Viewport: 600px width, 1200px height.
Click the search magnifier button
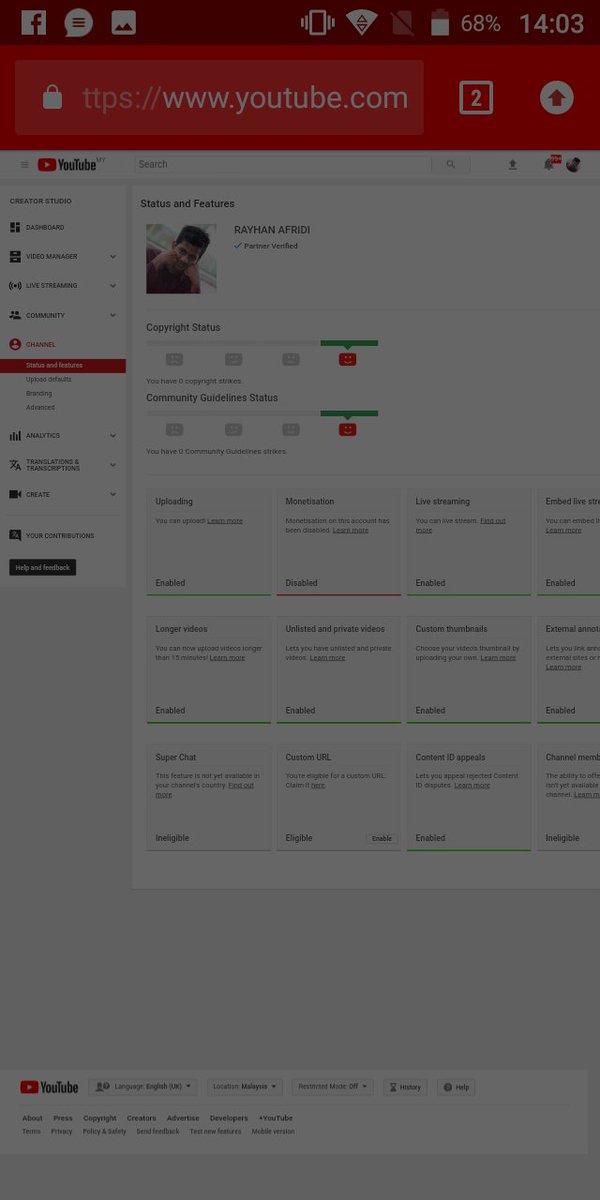451,164
